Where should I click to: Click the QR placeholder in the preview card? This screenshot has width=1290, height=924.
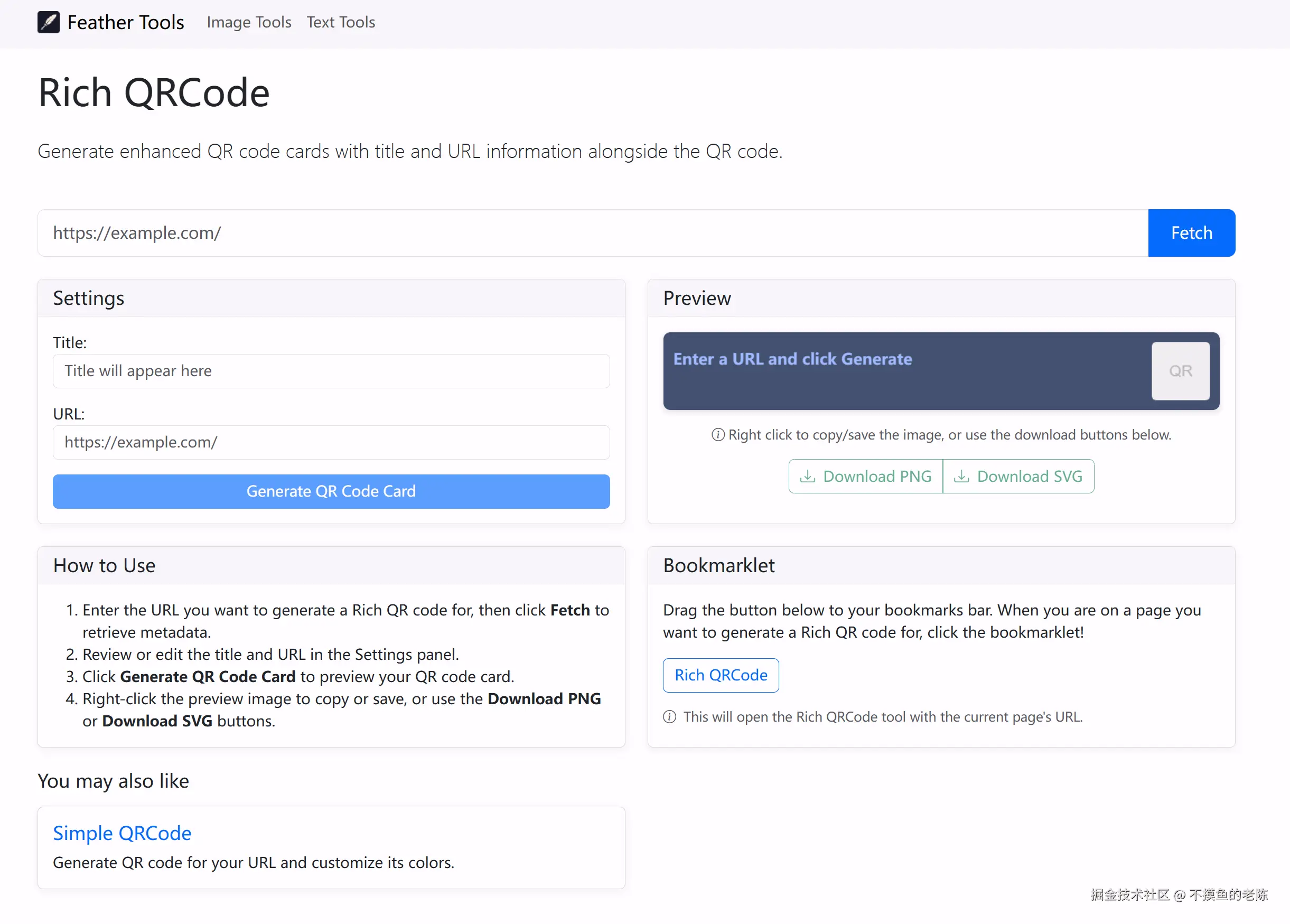click(1180, 371)
